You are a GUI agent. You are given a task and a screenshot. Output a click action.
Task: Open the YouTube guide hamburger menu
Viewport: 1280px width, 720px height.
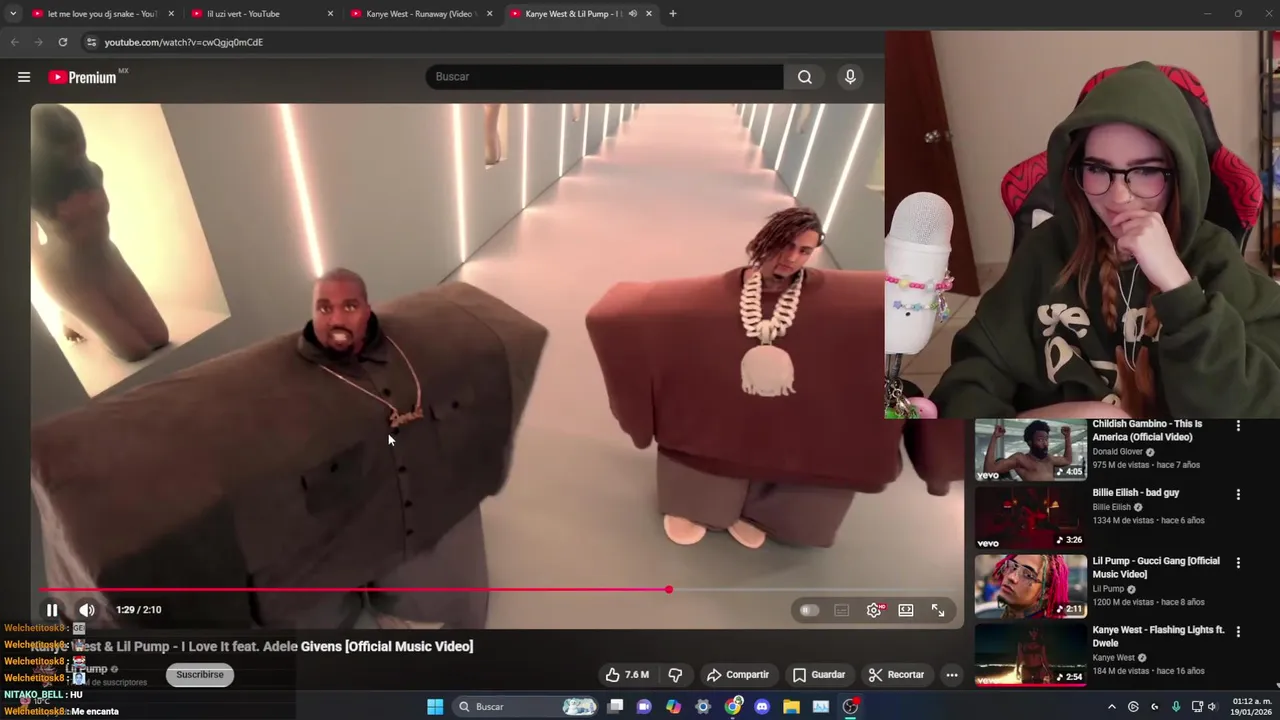coord(24,77)
